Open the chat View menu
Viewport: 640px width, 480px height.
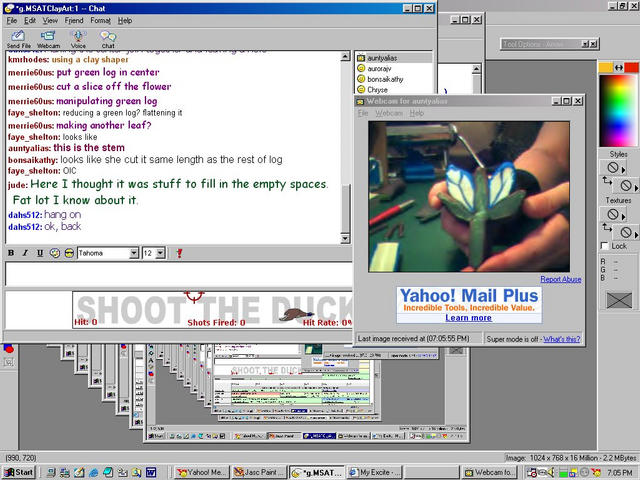50,20
